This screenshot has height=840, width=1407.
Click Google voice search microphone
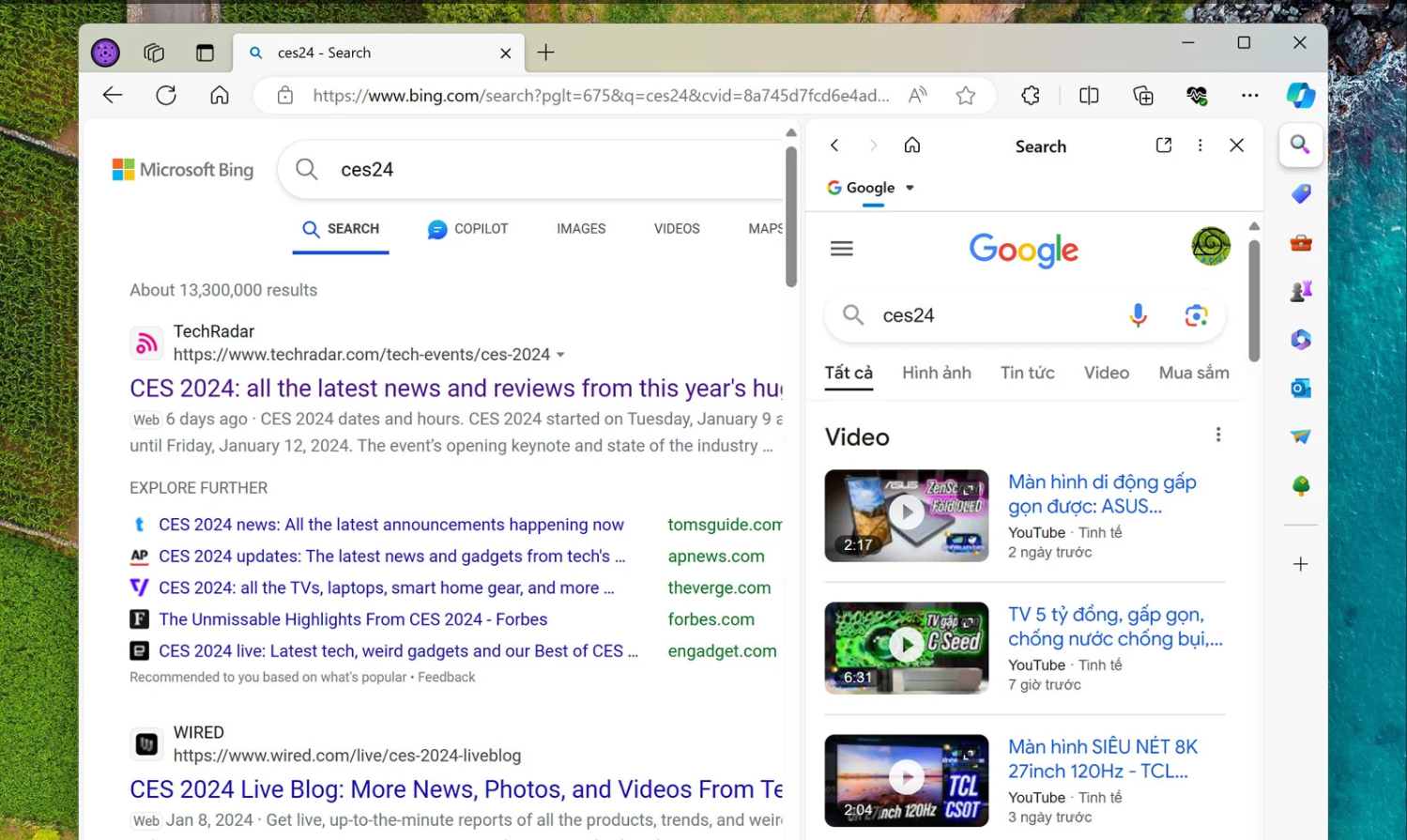[1138, 315]
